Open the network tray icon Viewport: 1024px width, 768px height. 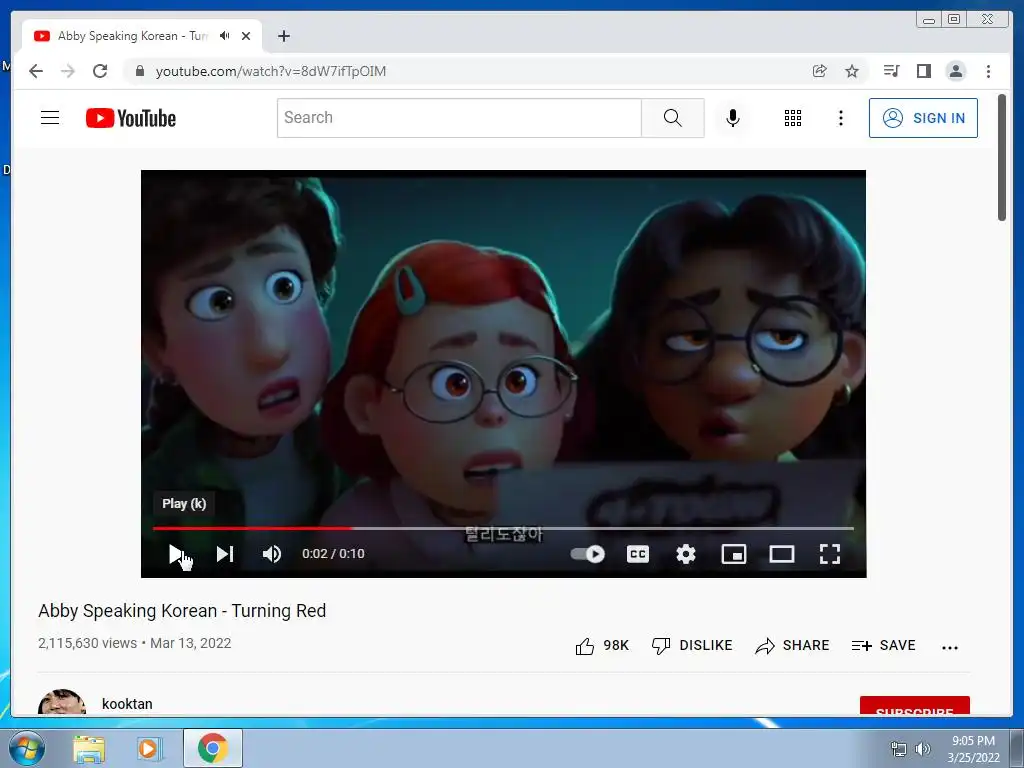click(x=899, y=749)
